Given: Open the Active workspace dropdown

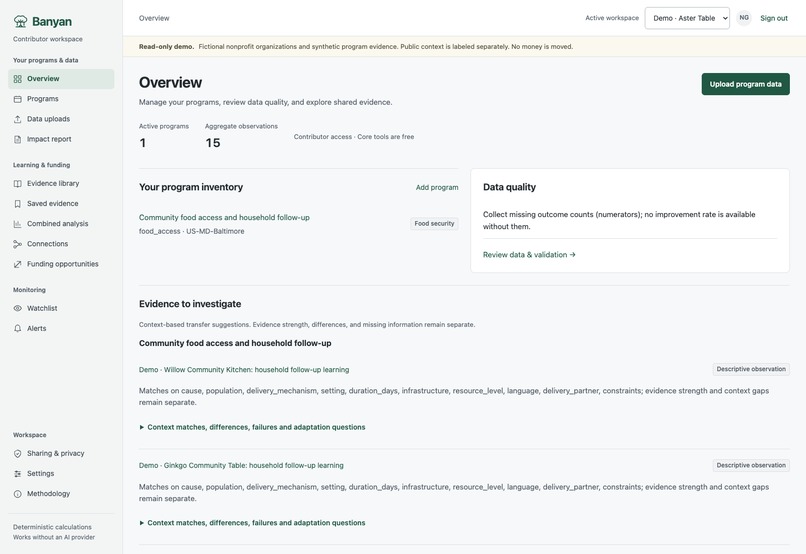Looking at the screenshot, I should [687, 18].
